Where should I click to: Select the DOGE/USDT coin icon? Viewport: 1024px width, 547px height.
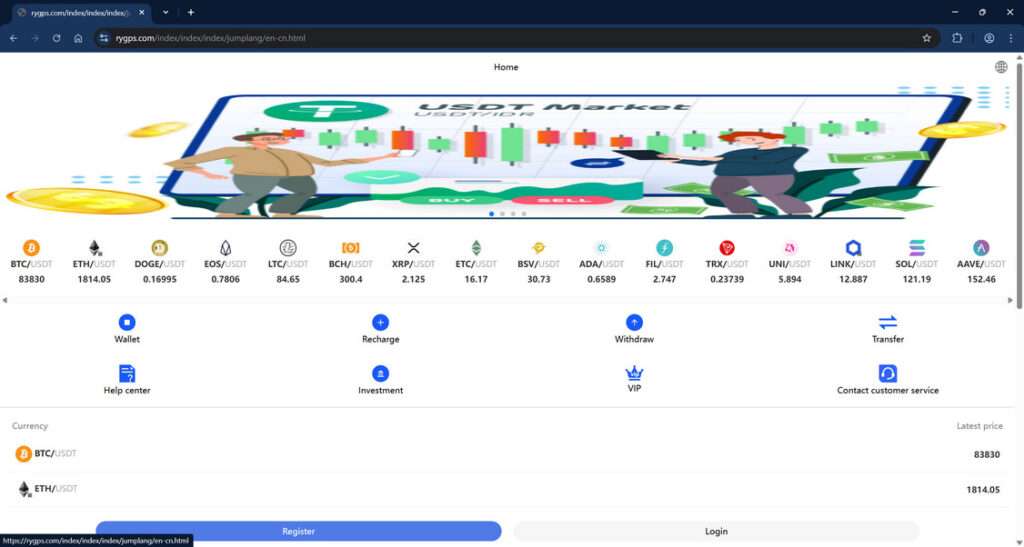(x=159, y=248)
